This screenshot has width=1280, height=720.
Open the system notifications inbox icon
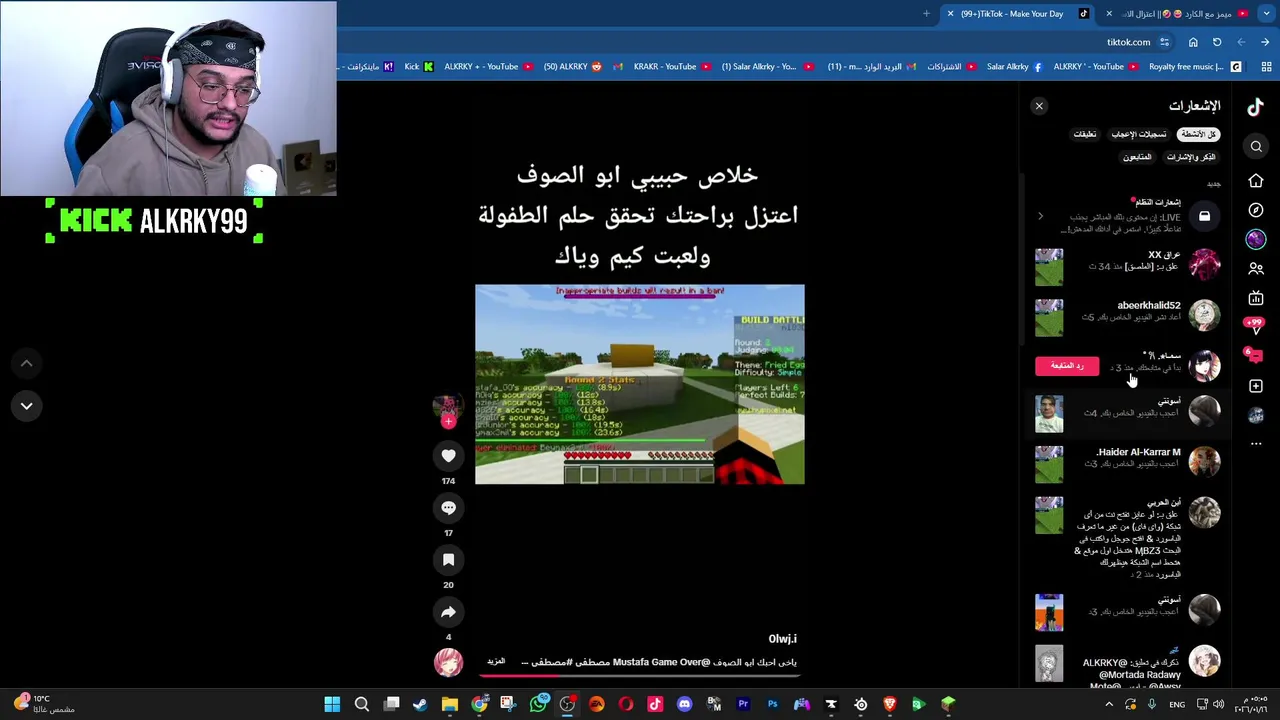1204,216
